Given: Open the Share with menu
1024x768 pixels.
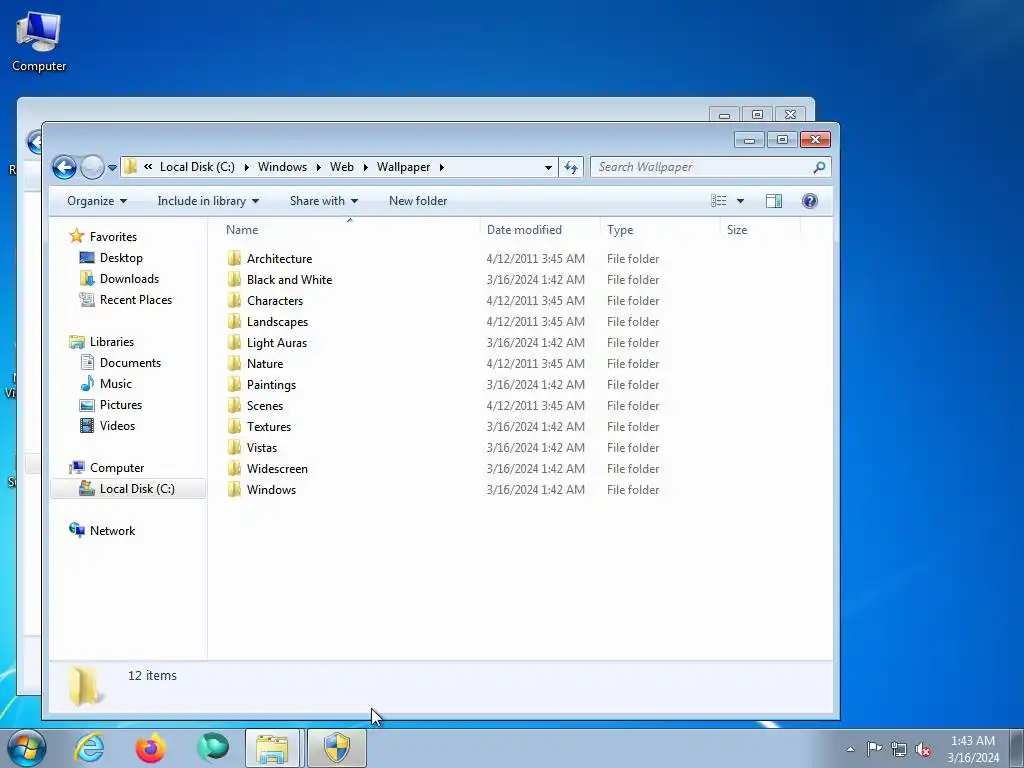Looking at the screenshot, I should tap(324, 201).
